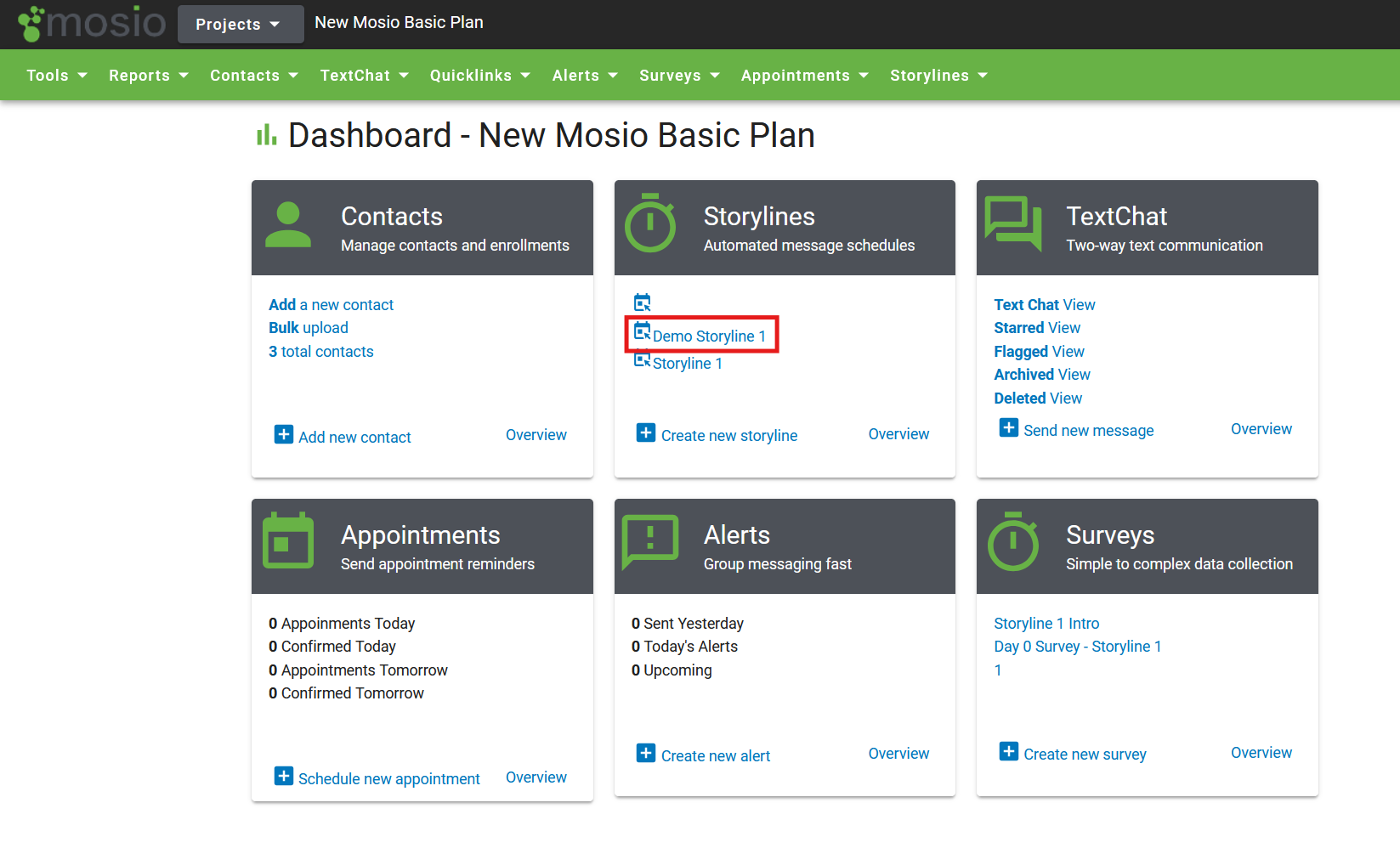Click calendar icon above Demo Storyline 1
This screenshot has width=1400, height=848.
click(643, 302)
